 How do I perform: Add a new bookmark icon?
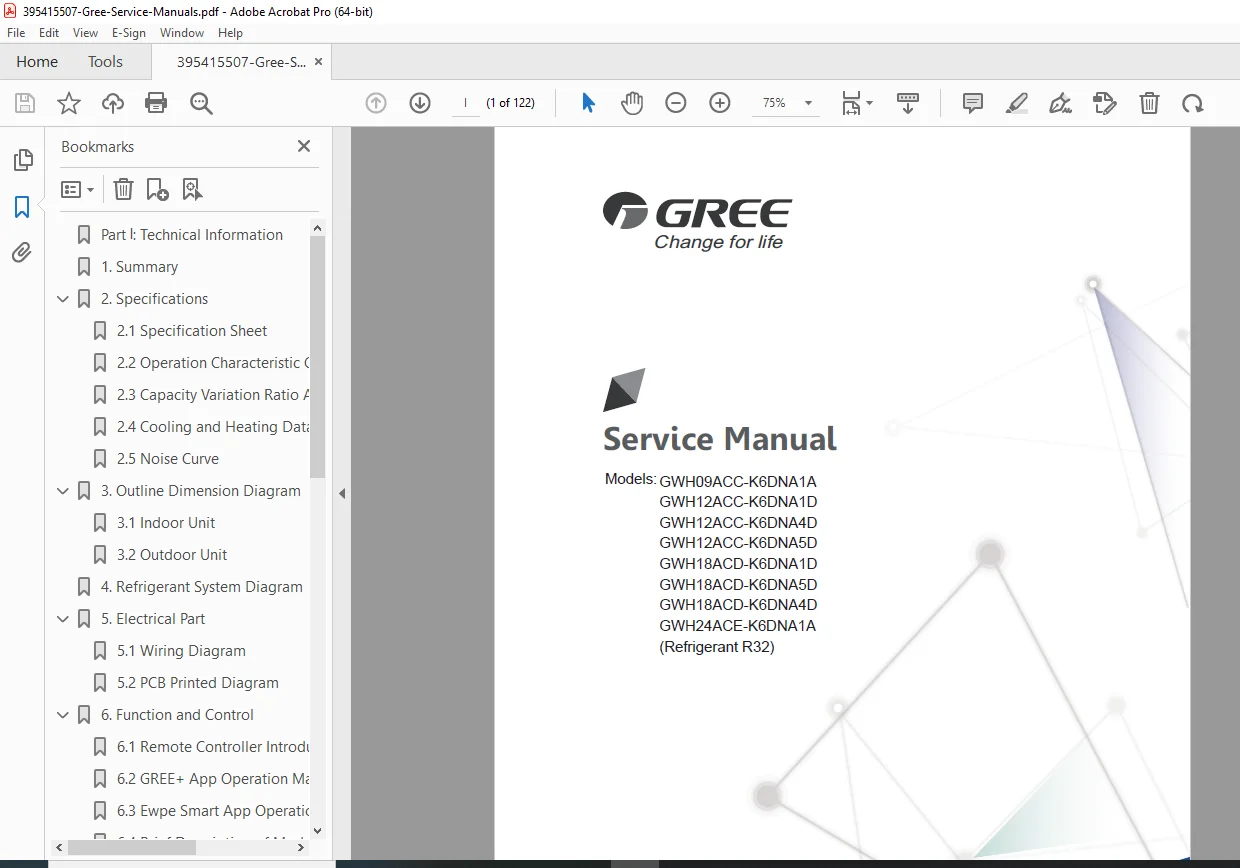(158, 189)
